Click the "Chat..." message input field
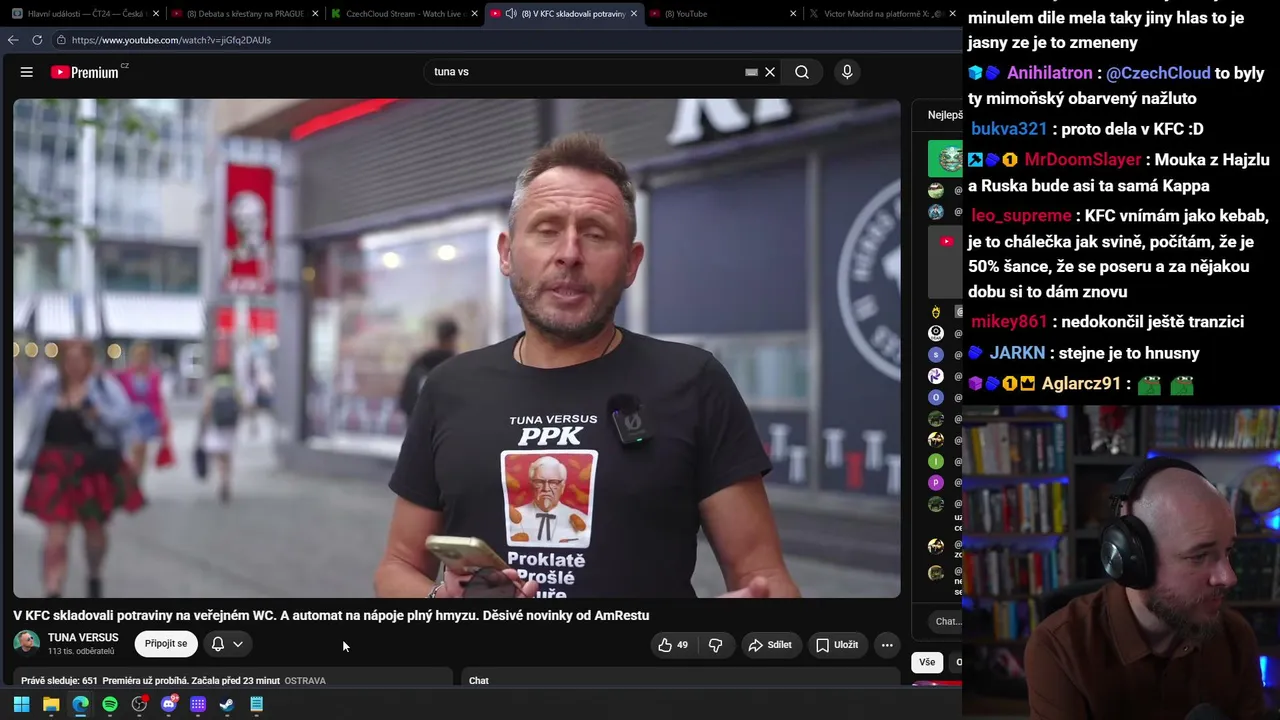The width and height of the screenshot is (1280, 720). pos(947,621)
